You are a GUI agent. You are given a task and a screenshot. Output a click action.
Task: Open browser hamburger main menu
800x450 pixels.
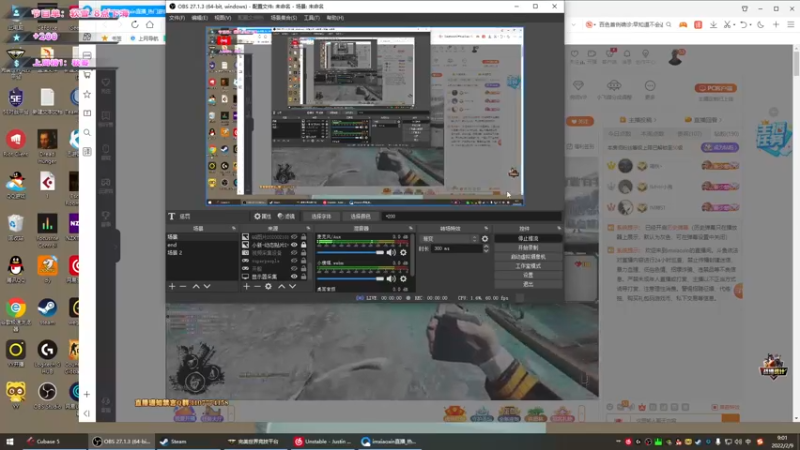pos(791,24)
